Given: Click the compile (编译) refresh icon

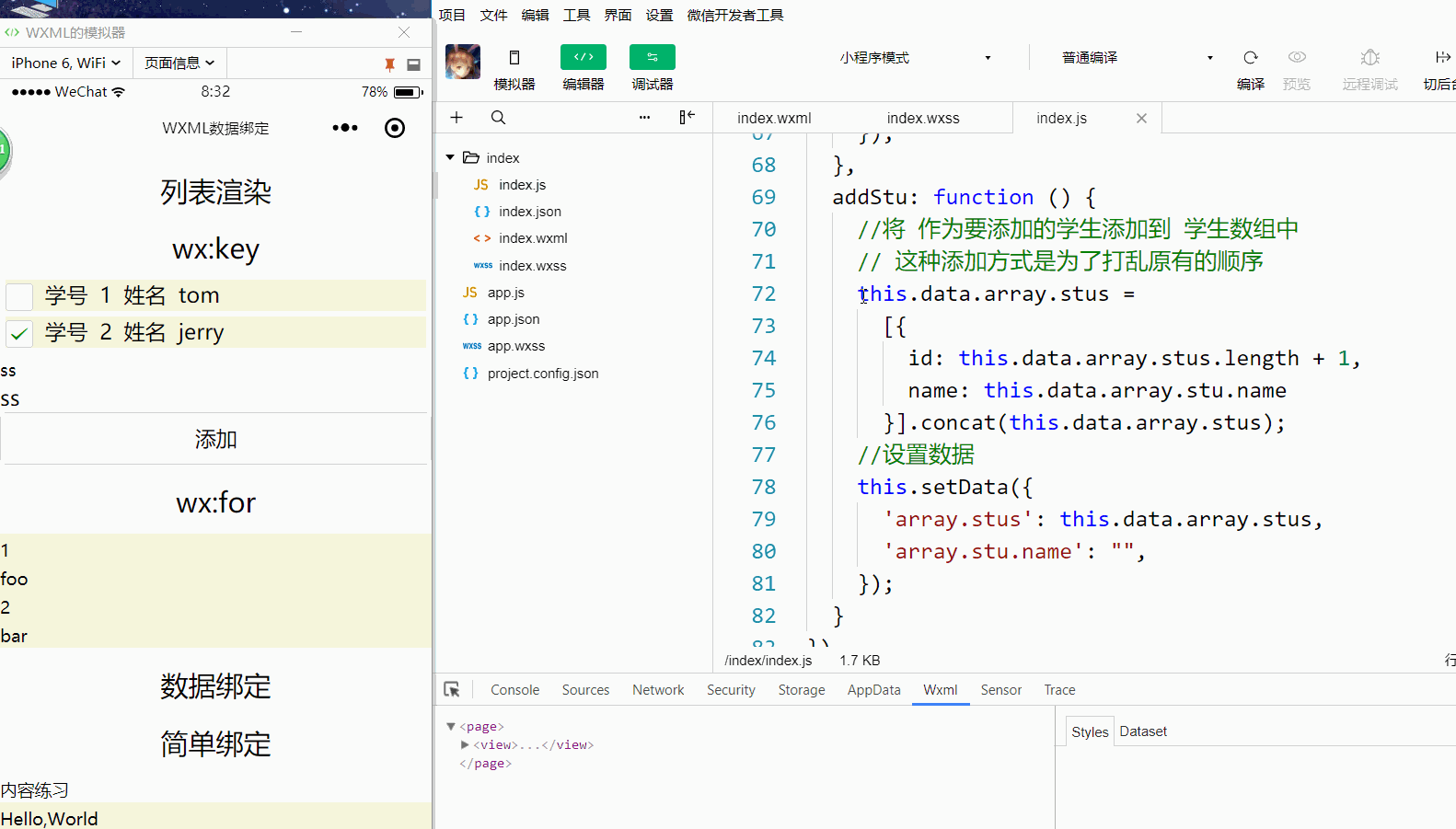Looking at the screenshot, I should coord(1251,57).
